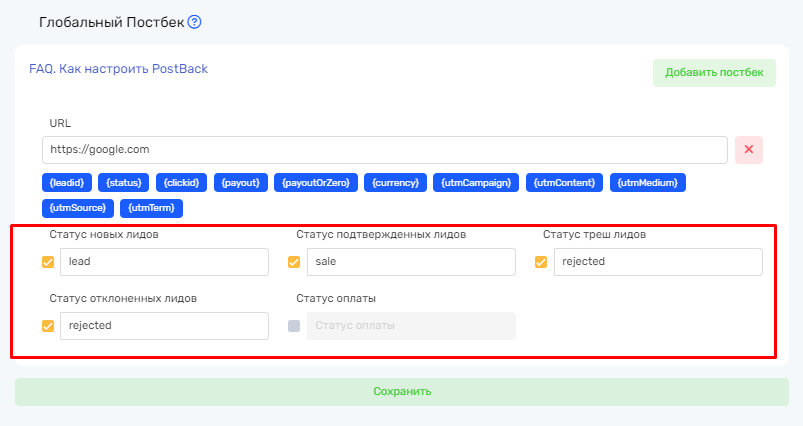Add the {clickid} macro tag
The width and height of the screenshot is (803, 426).
[x=183, y=183]
